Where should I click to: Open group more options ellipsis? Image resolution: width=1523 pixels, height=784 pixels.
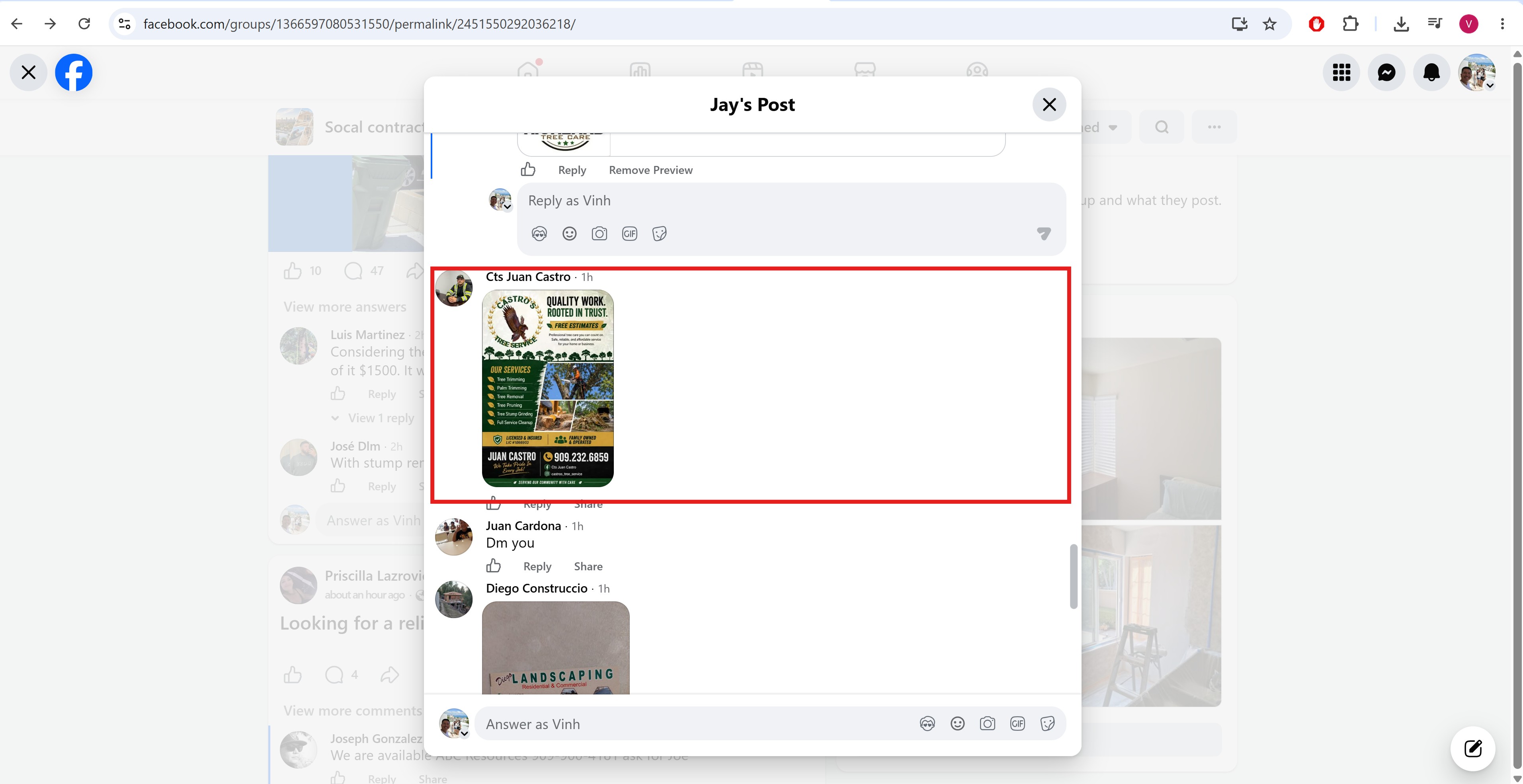point(1214,127)
